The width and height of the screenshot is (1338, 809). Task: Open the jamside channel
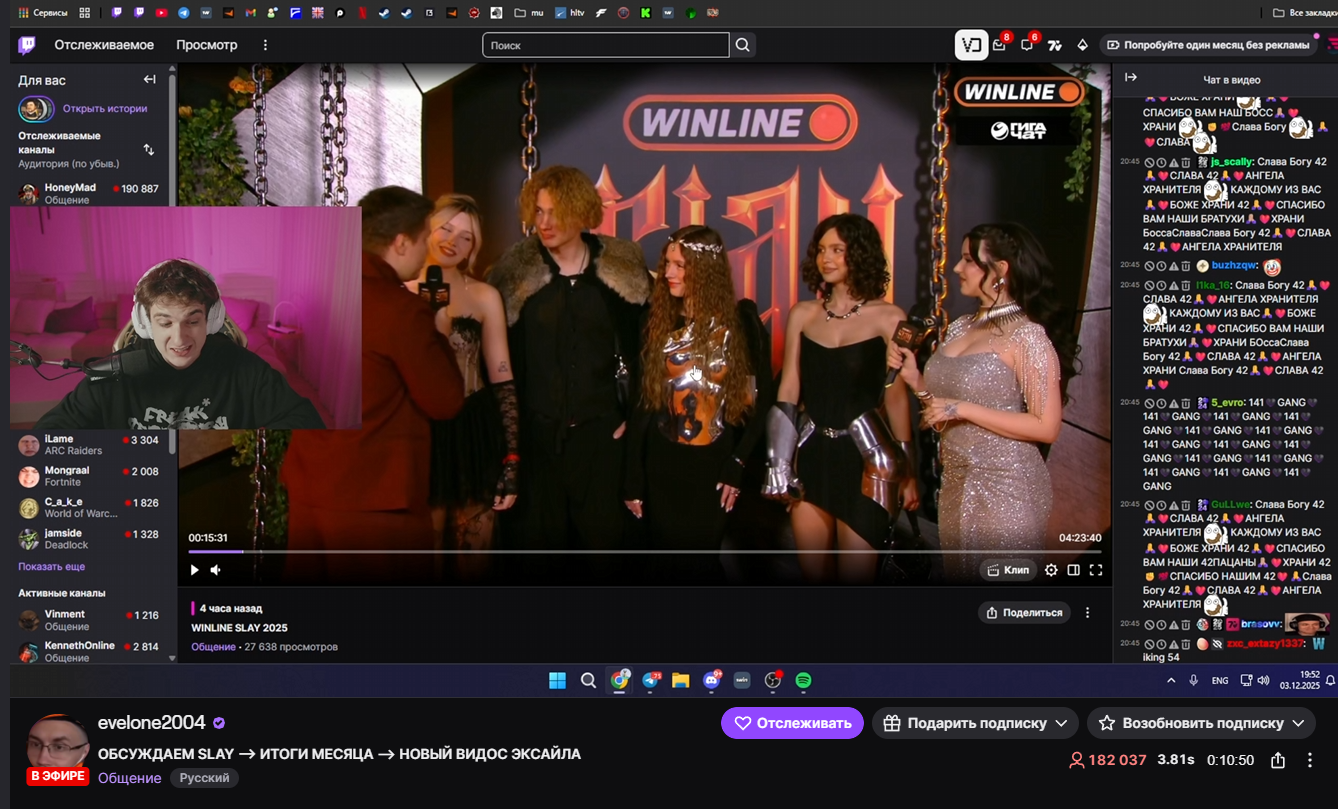tap(88, 539)
